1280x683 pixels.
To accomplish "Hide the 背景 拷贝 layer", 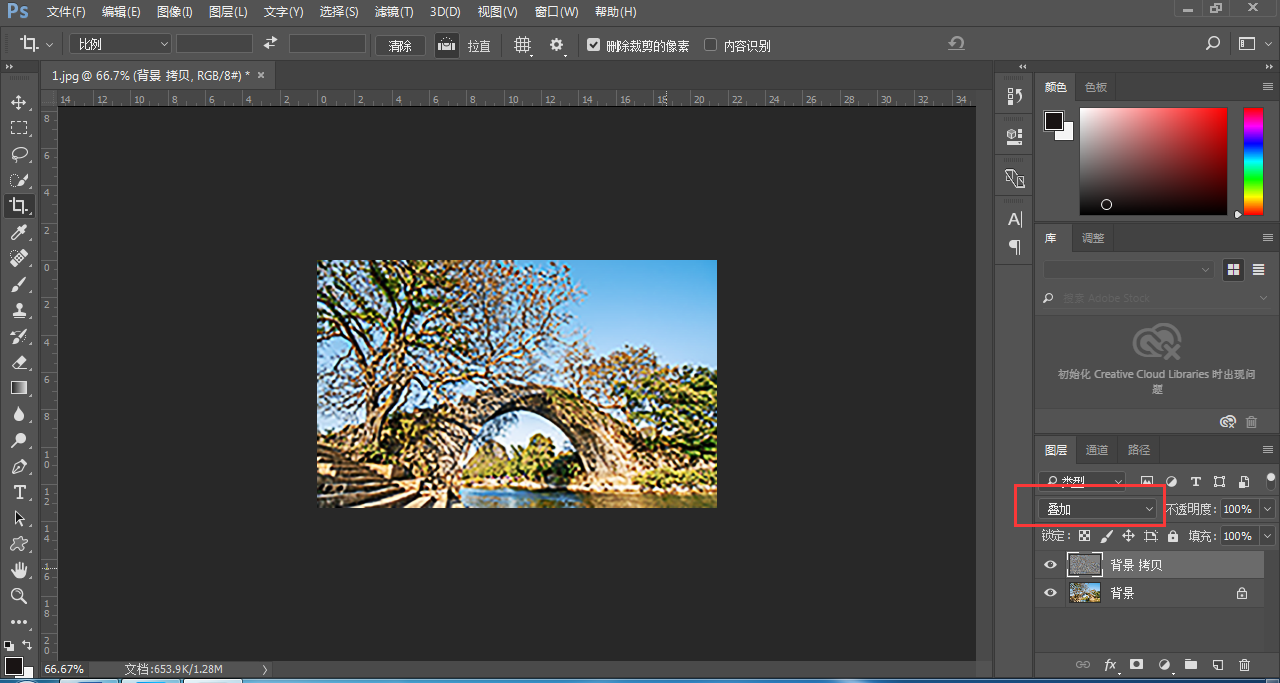I will pyautogui.click(x=1050, y=565).
